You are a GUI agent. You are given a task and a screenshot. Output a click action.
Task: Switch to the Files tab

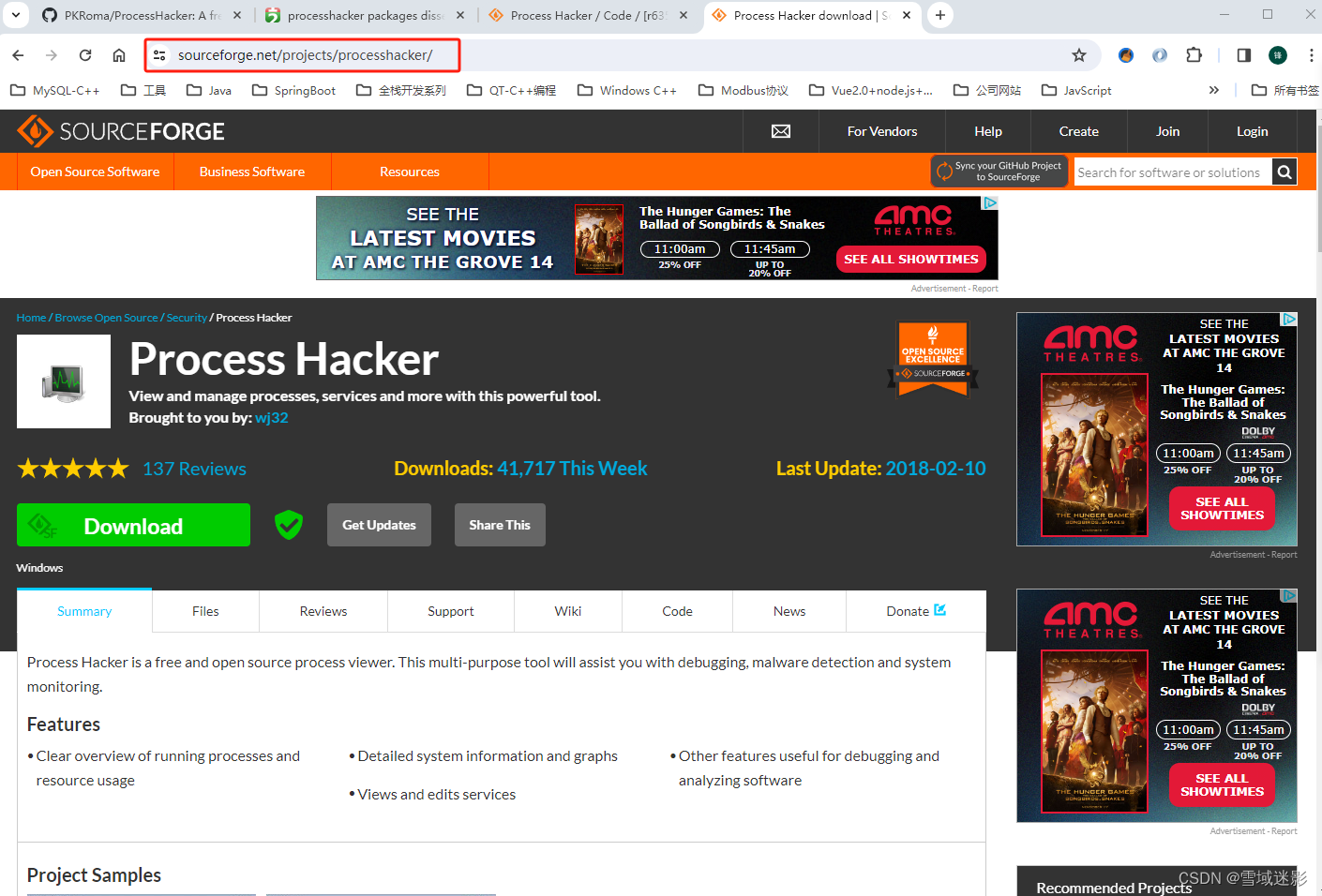[204, 610]
